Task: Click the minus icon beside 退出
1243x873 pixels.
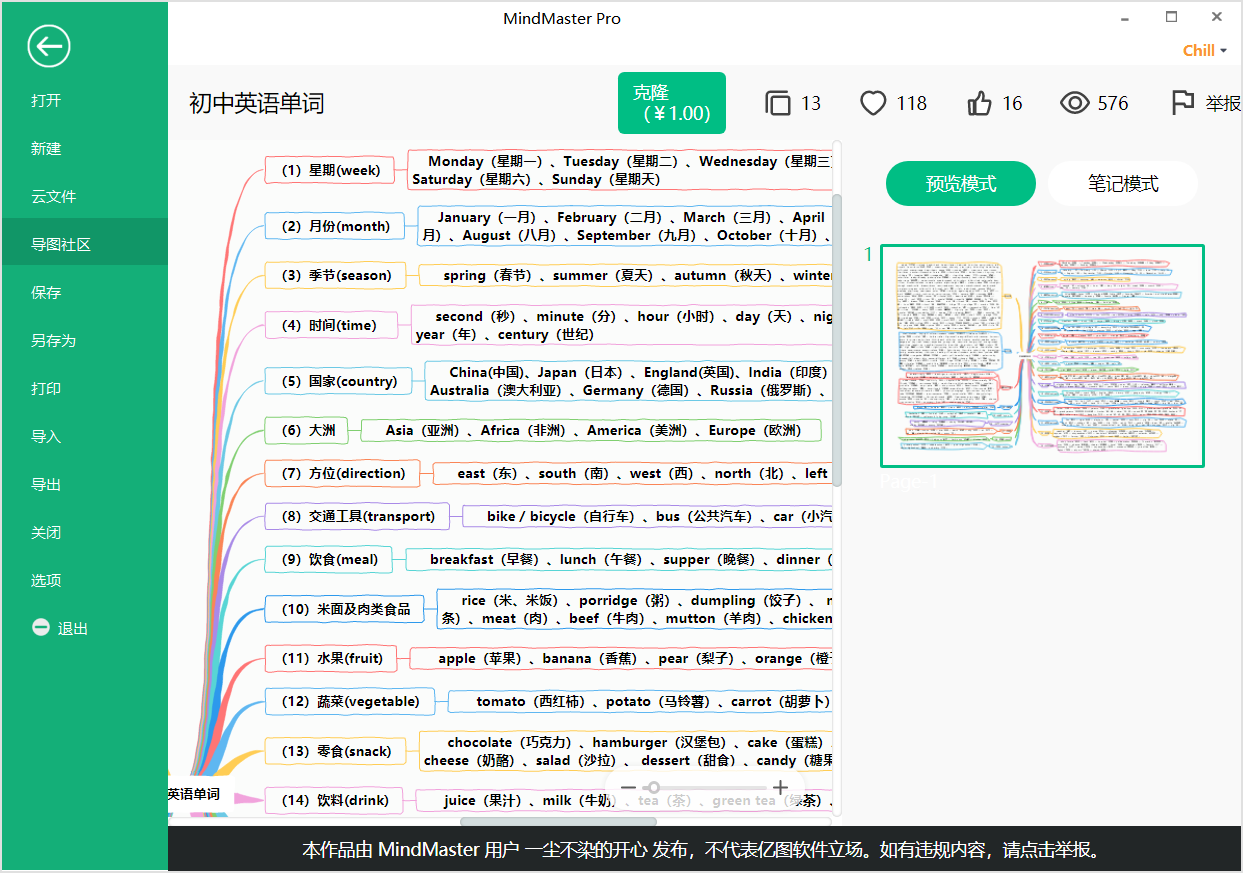Action: pyautogui.click(x=41, y=627)
